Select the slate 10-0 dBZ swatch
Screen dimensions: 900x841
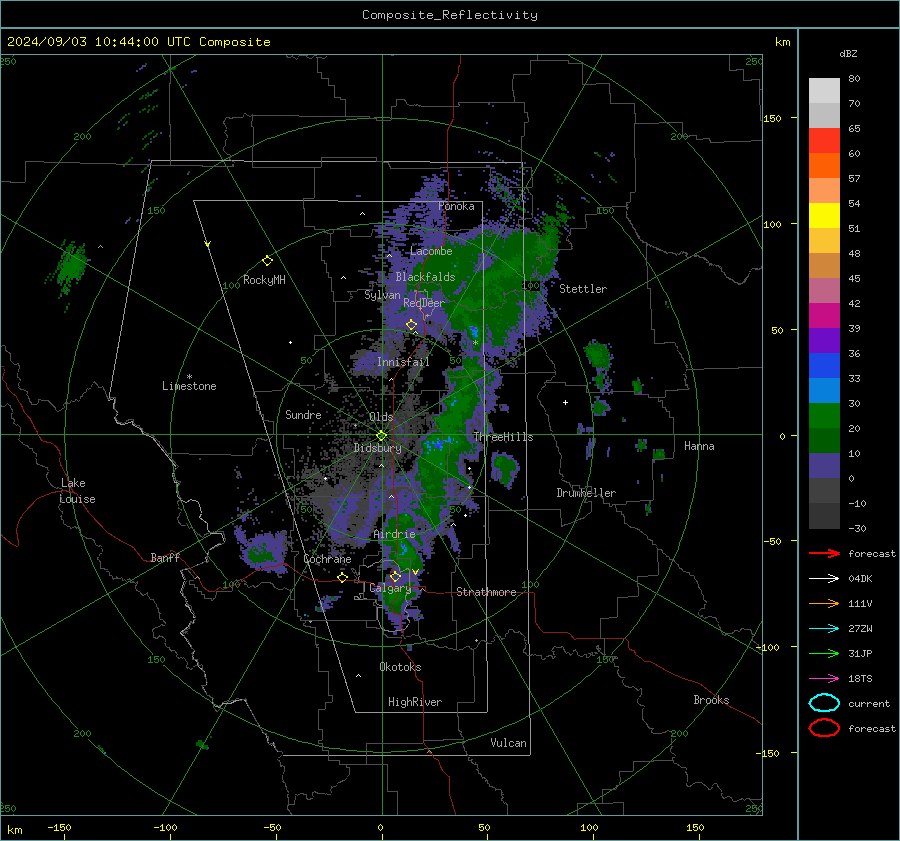824,466
